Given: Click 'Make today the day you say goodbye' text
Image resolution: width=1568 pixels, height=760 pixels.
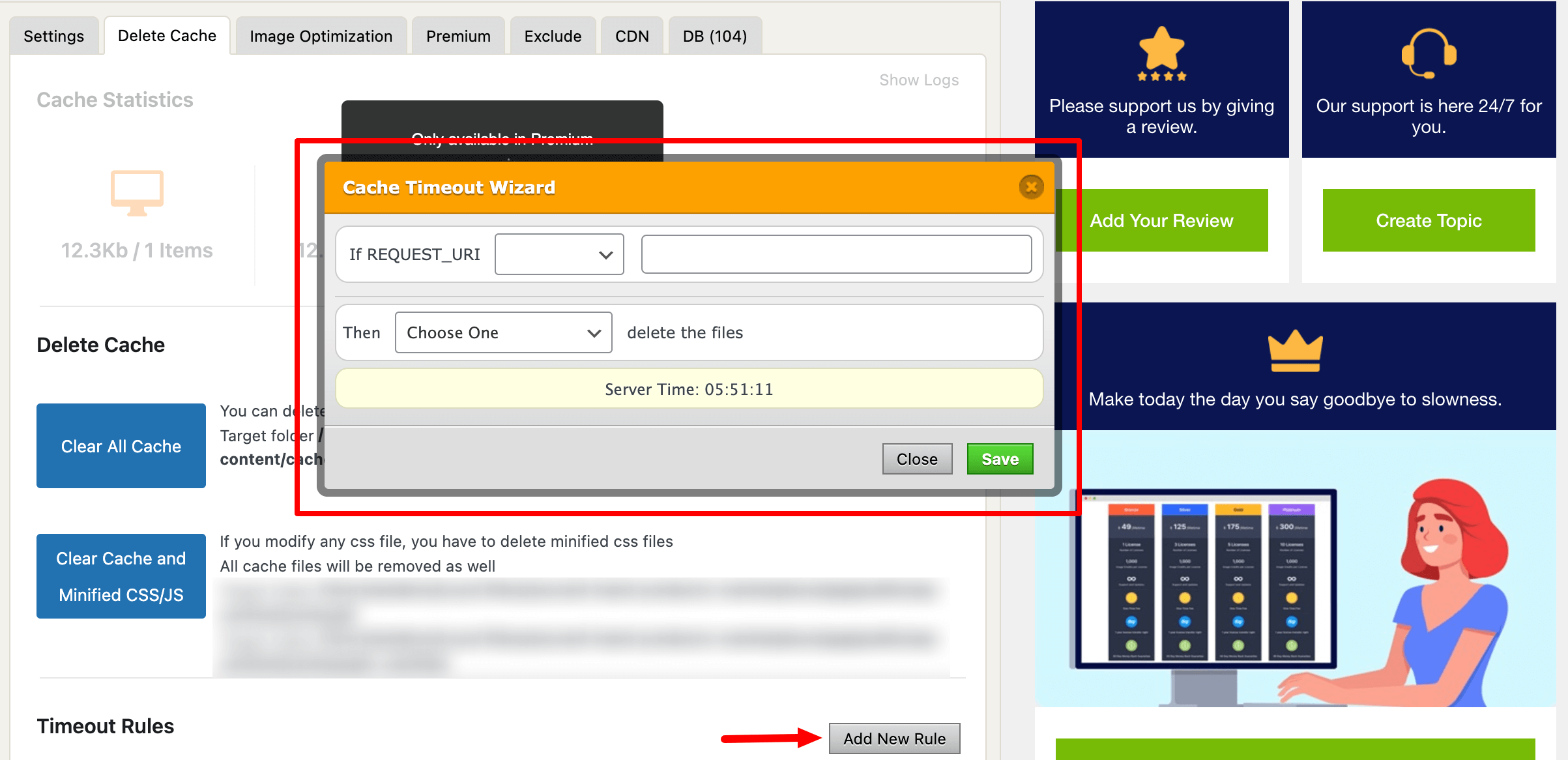Looking at the screenshot, I should pyautogui.click(x=1295, y=399).
